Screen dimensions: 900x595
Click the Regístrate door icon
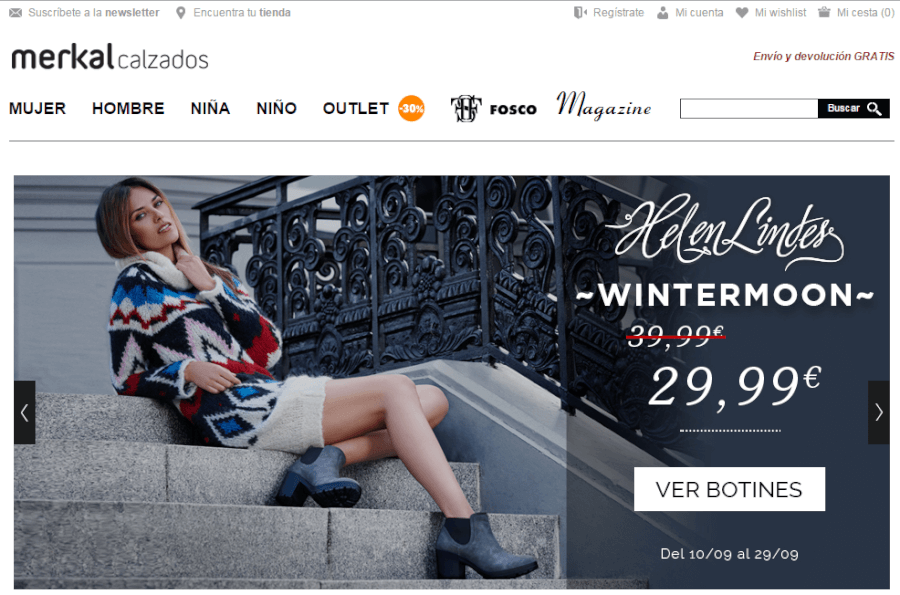580,13
